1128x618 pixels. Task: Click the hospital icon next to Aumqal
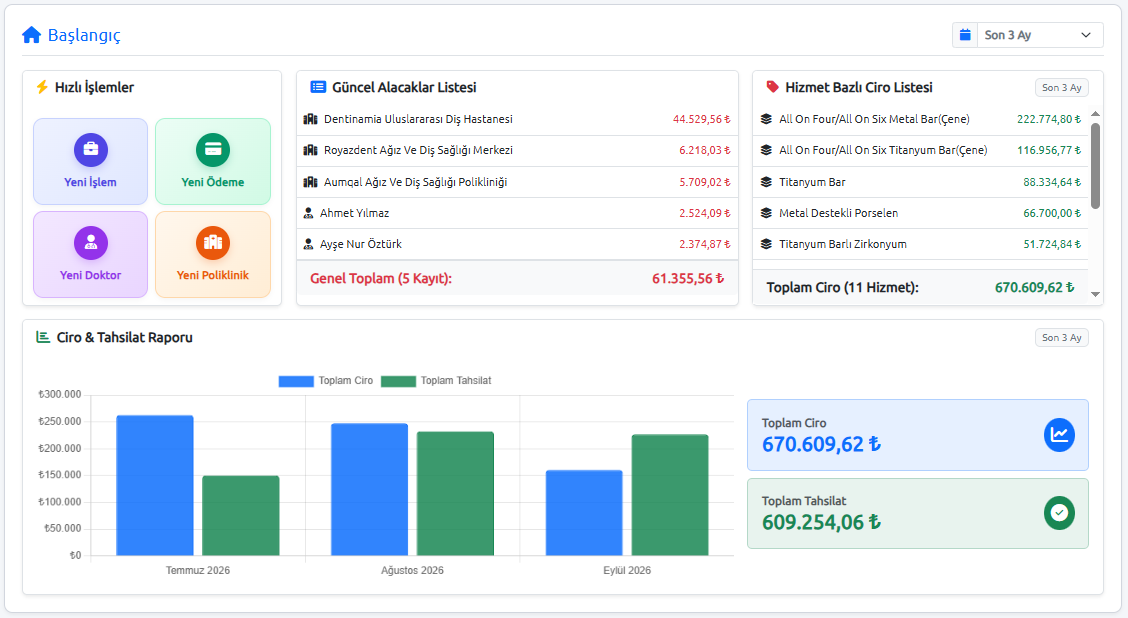click(x=310, y=182)
